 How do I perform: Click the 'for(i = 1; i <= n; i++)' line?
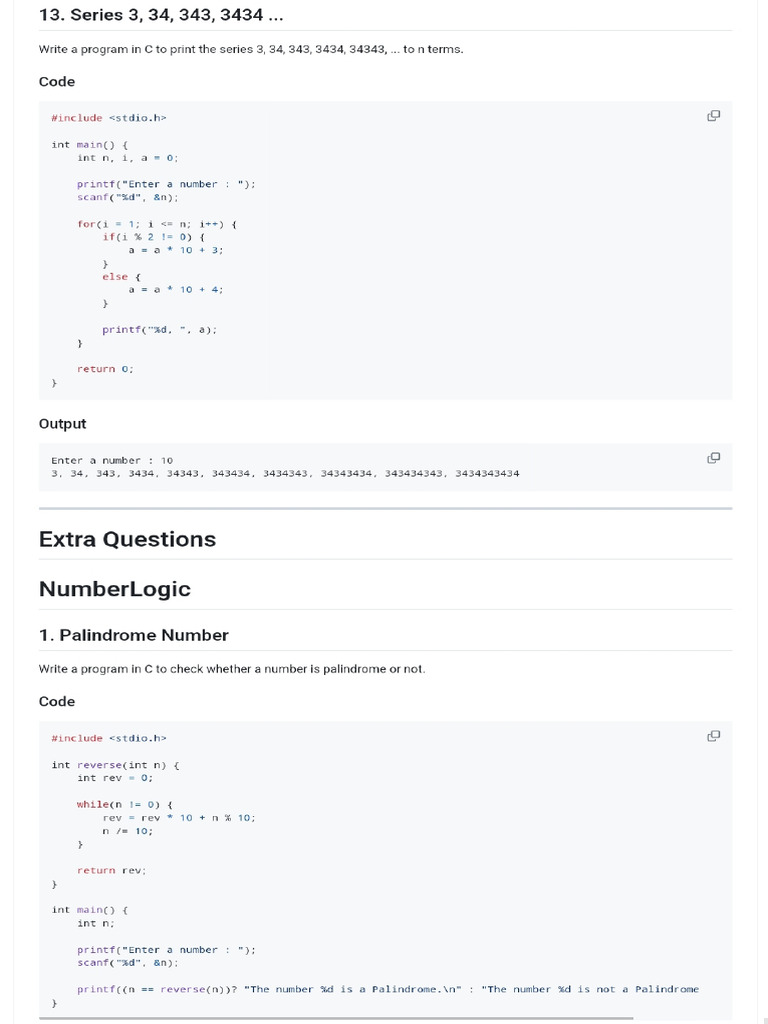pyautogui.click(x=156, y=224)
